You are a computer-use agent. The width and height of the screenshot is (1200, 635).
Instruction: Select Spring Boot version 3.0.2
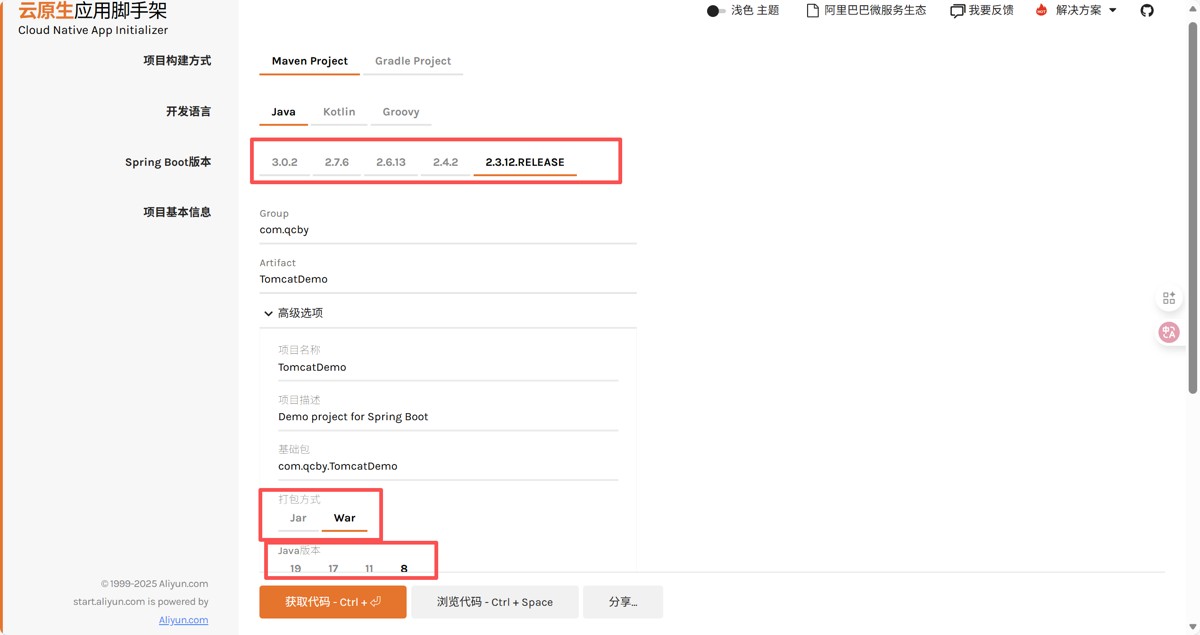285,162
